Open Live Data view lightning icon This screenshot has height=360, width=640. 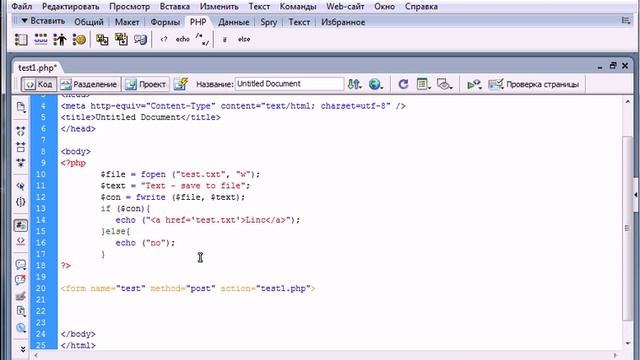(180, 84)
